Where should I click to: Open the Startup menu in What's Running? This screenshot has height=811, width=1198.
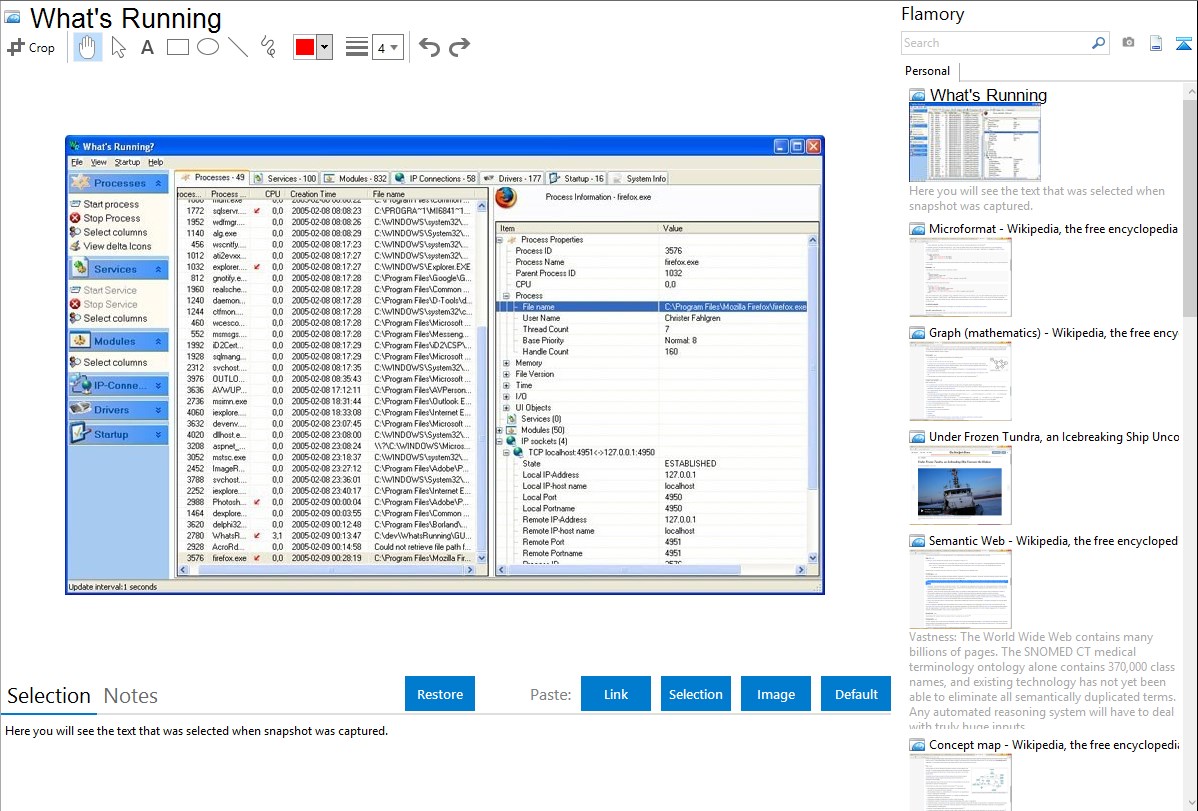(128, 162)
